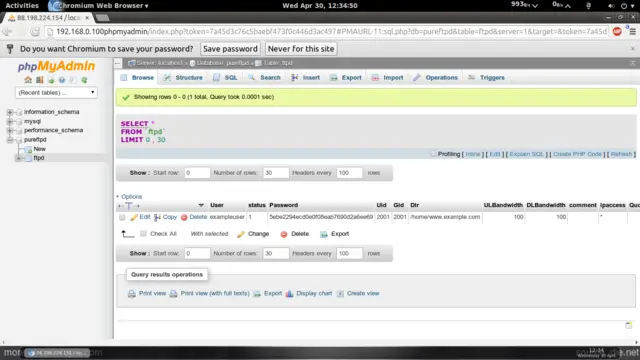
Task: Expand the mysql database node
Action: (x=10, y=121)
